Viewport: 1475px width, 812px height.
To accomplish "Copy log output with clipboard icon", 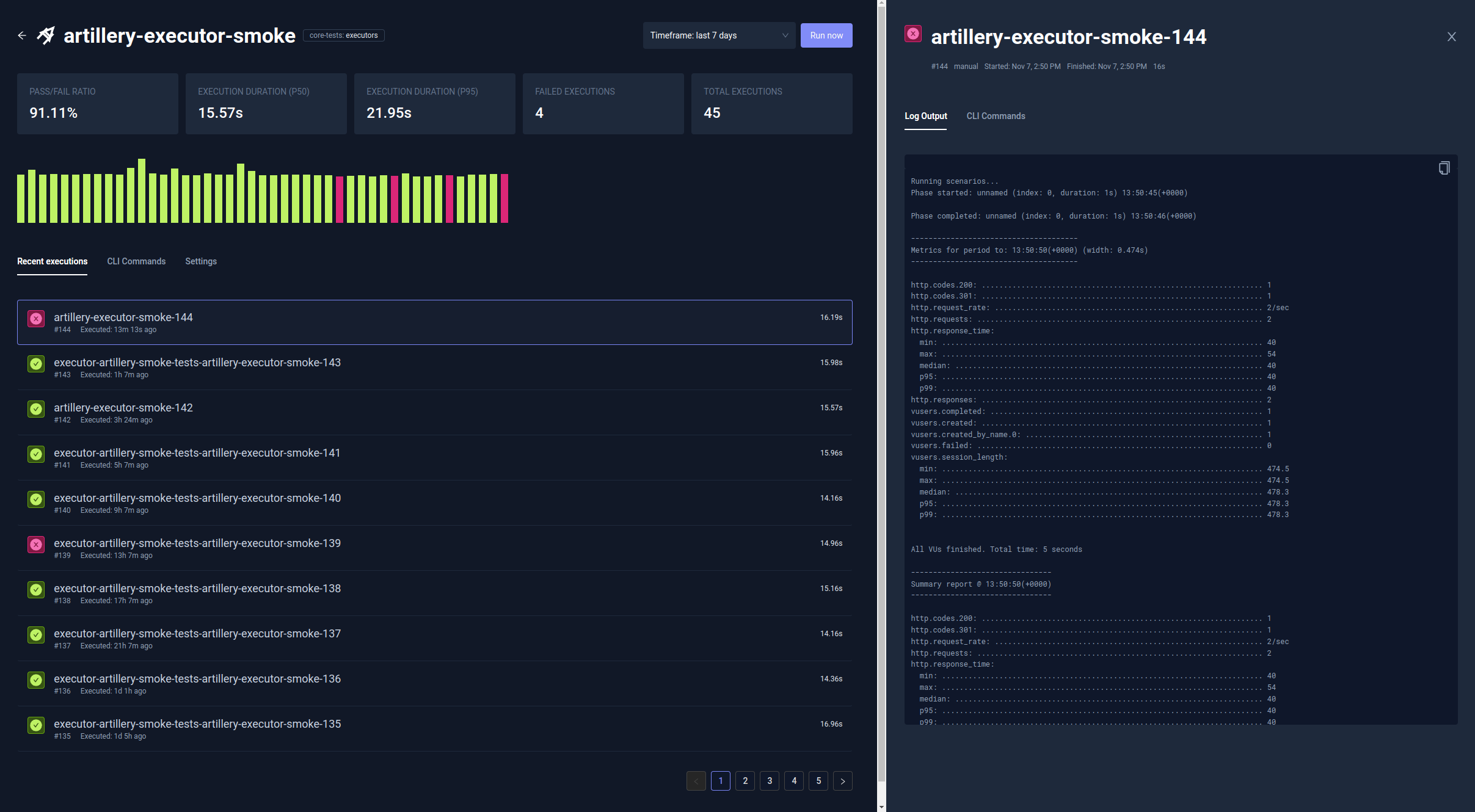I will pyautogui.click(x=1444, y=169).
